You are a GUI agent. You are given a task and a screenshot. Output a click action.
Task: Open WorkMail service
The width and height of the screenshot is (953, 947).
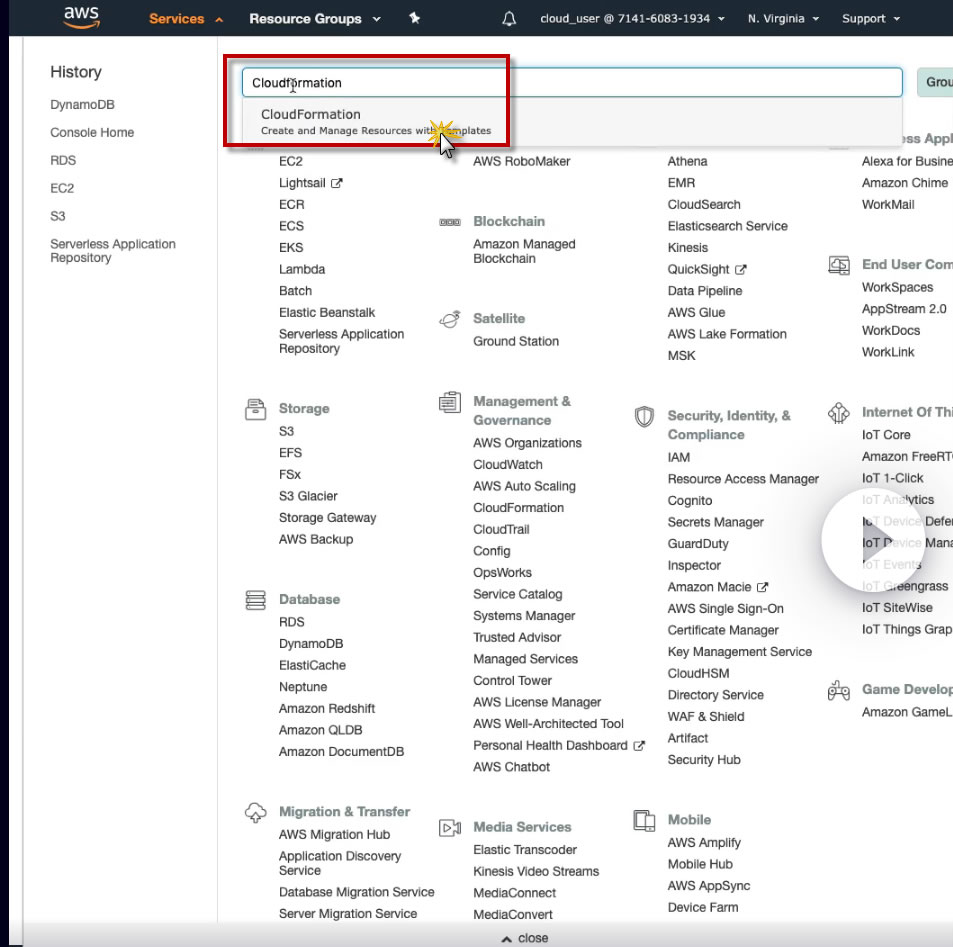887,205
